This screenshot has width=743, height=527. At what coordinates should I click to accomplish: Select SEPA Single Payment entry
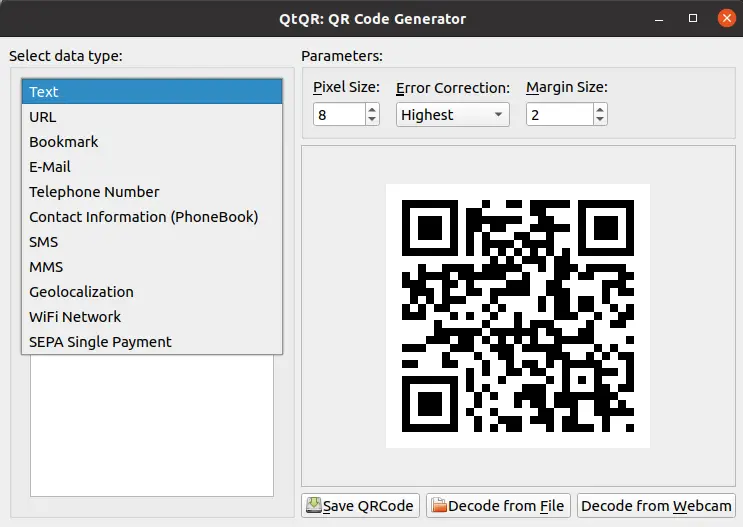(152, 342)
